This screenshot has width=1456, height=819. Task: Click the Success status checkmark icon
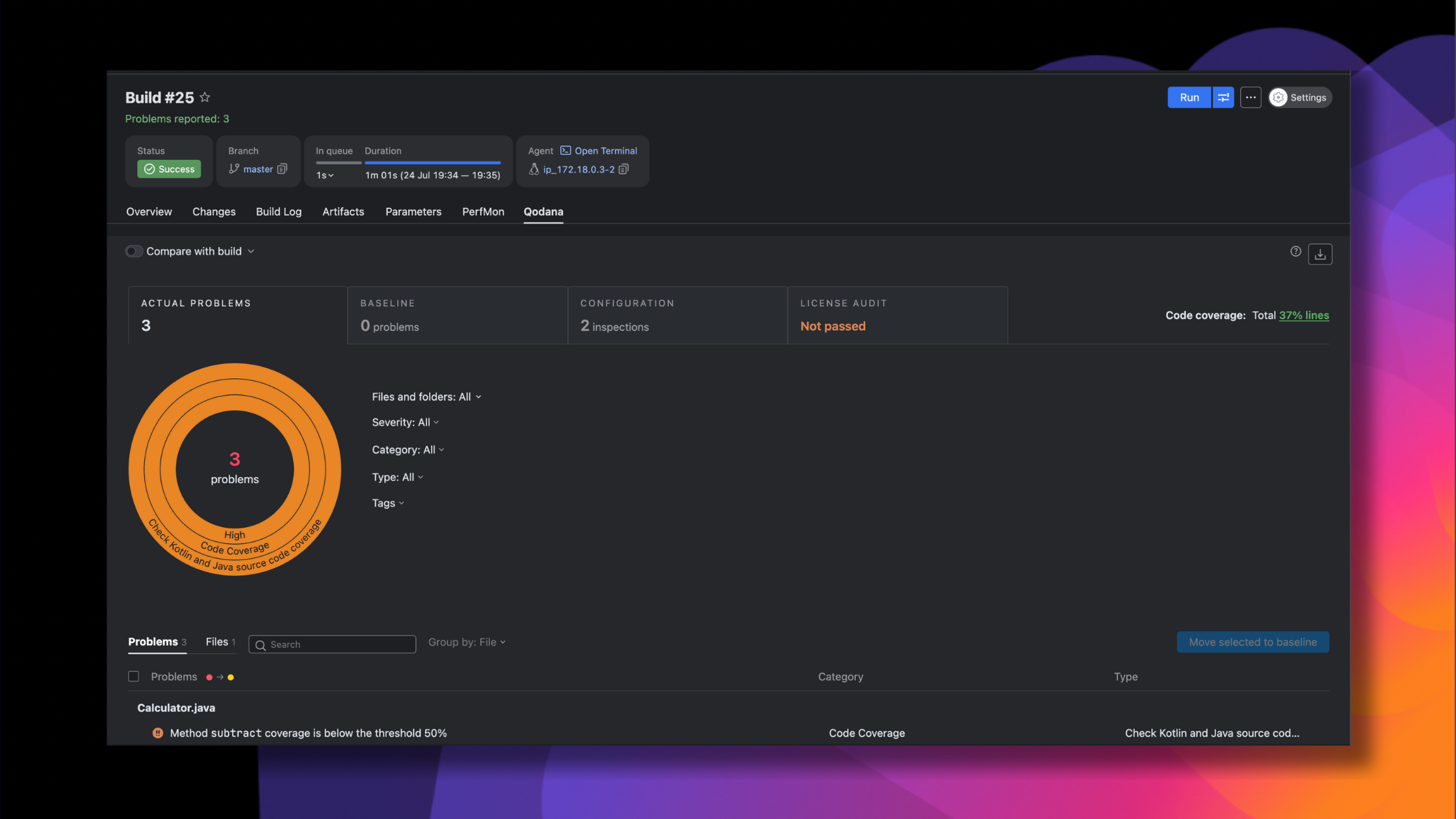click(x=149, y=169)
